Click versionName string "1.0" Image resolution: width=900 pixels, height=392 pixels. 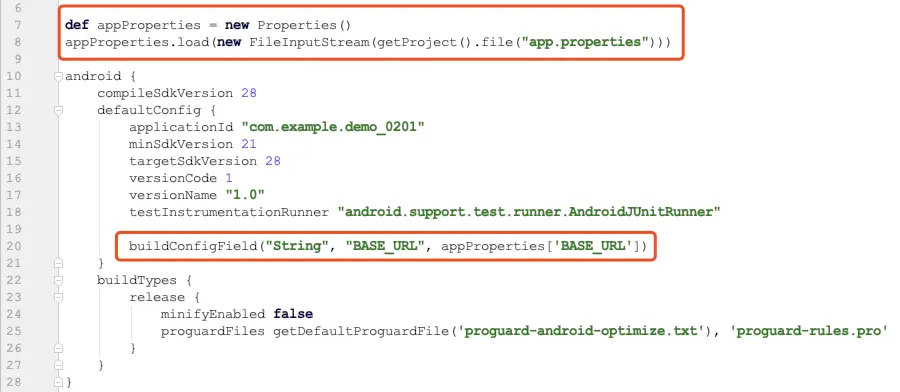click(245, 195)
